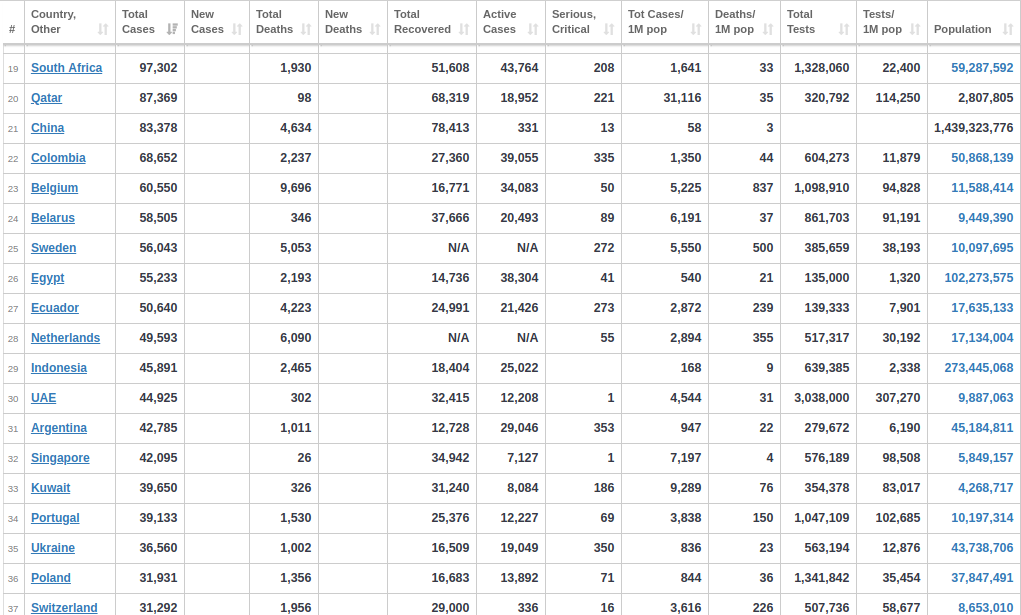Open Belgium population 11,588,414 link

(x=982, y=188)
